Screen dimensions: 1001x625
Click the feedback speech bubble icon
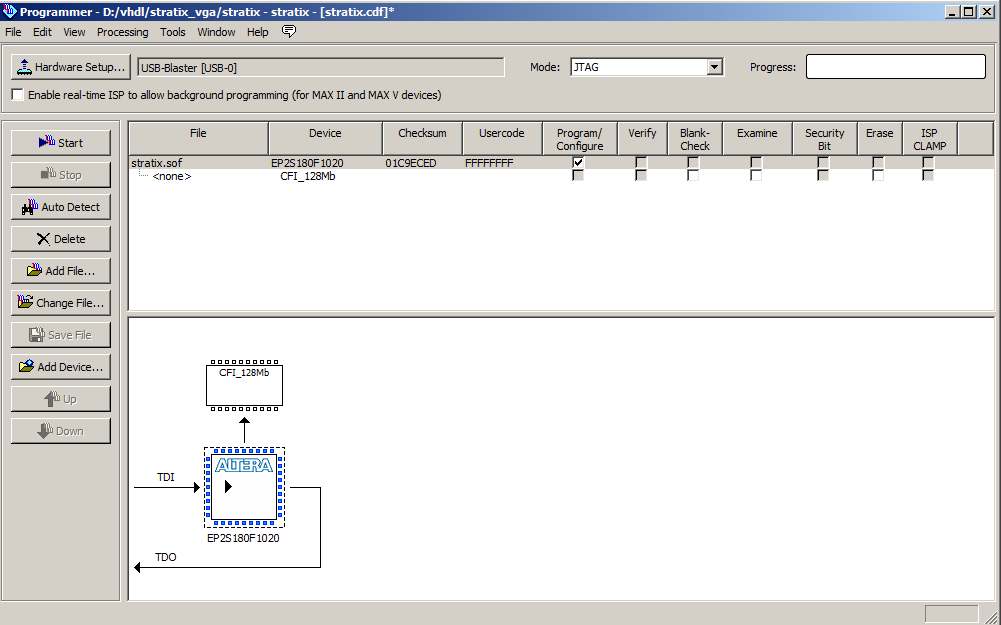click(289, 31)
